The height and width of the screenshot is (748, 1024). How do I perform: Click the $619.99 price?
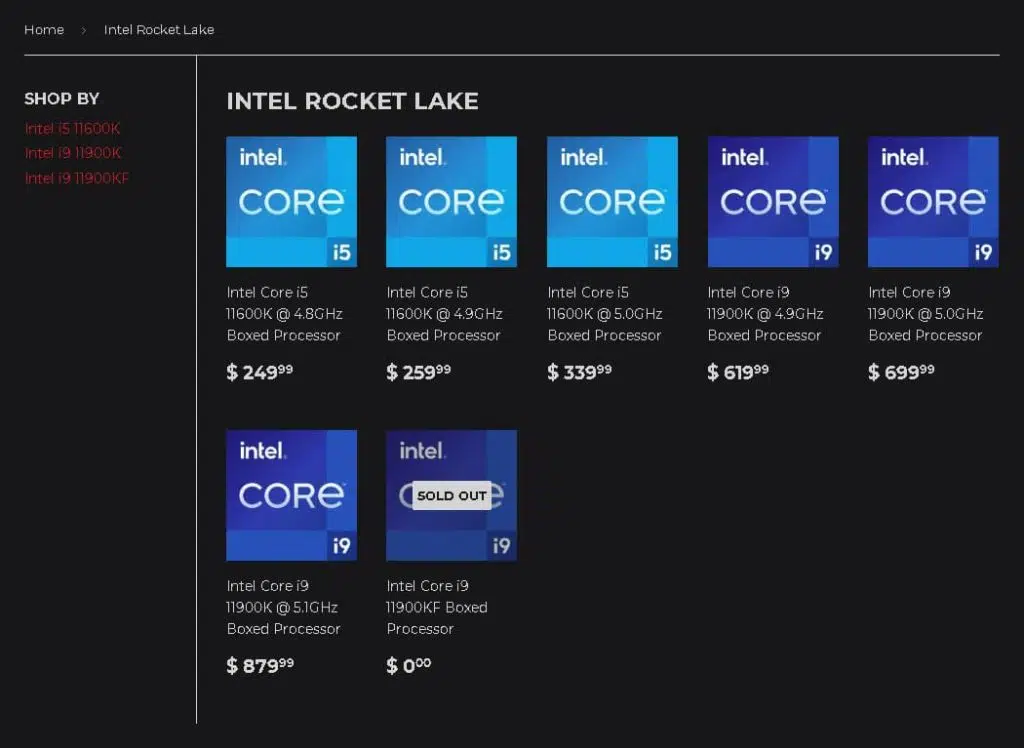coord(738,372)
